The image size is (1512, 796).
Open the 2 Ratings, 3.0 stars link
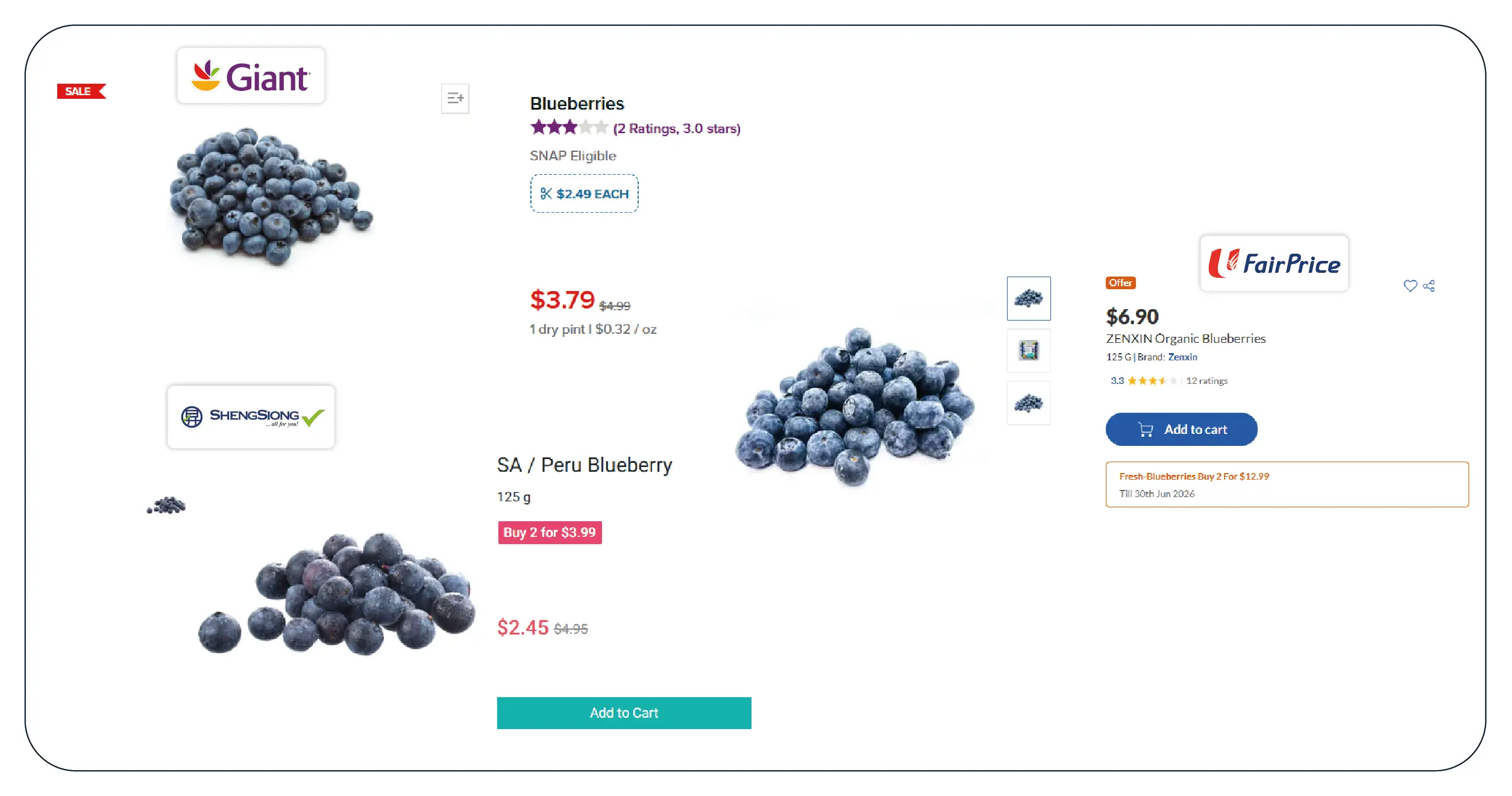pos(676,128)
